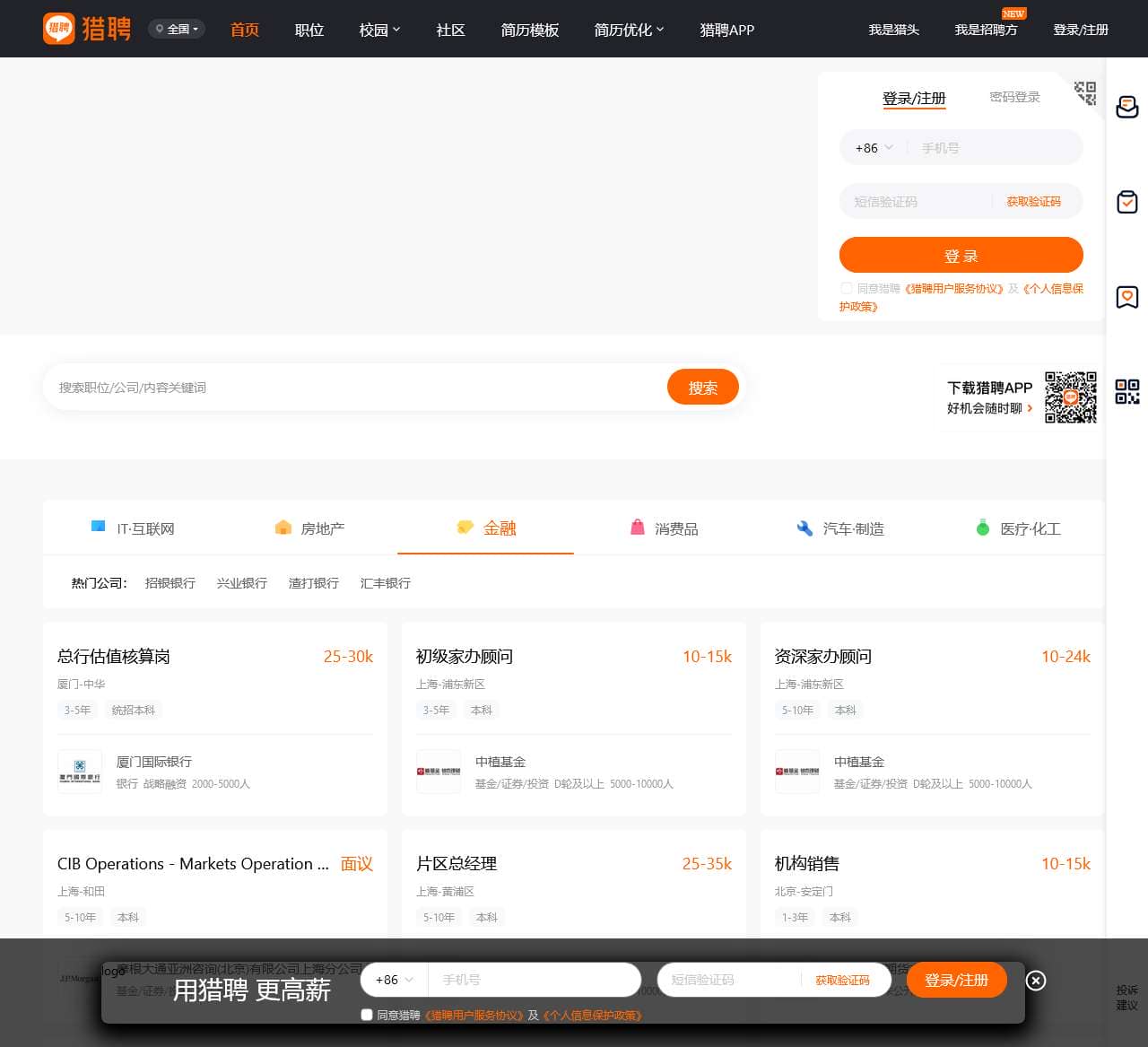This screenshot has height=1047, width=1148.
Task: Click the 金融 coins icon
Action: 465,528
